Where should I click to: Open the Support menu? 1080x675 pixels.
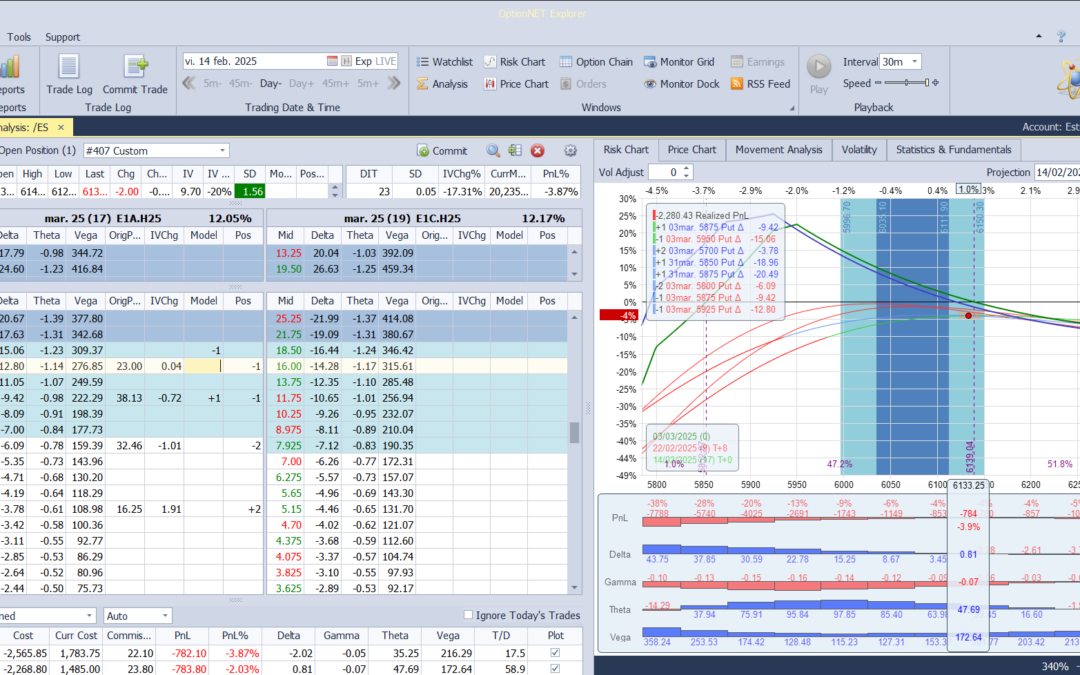click(63, 37)
